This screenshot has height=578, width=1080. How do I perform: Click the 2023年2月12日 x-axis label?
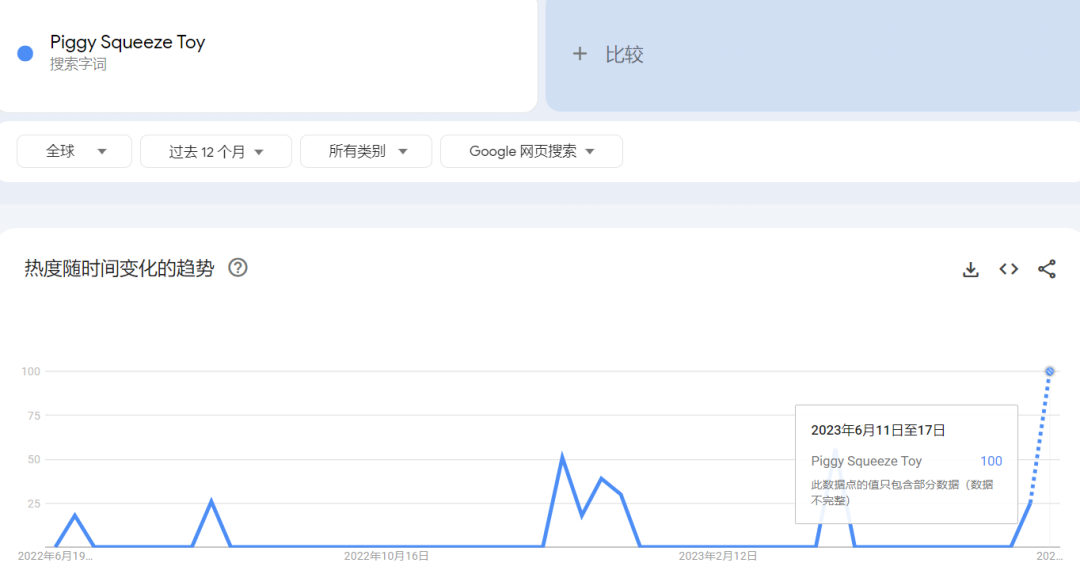(x=717, y=555)
